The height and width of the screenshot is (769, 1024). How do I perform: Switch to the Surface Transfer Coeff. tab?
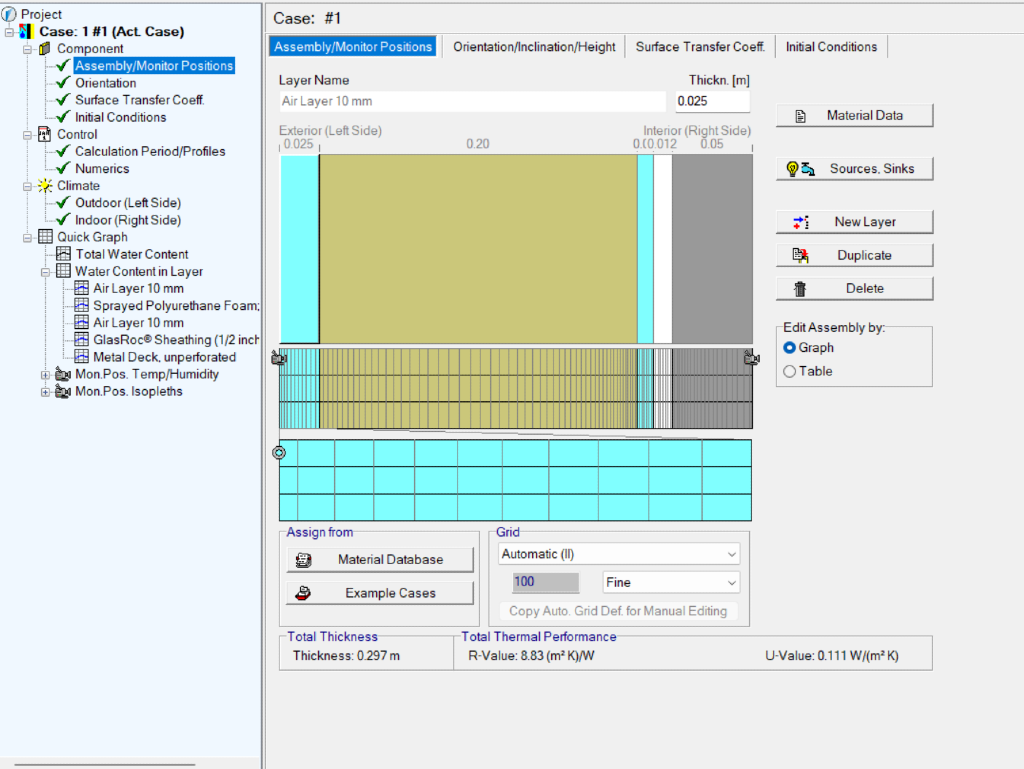pos(700,47)
